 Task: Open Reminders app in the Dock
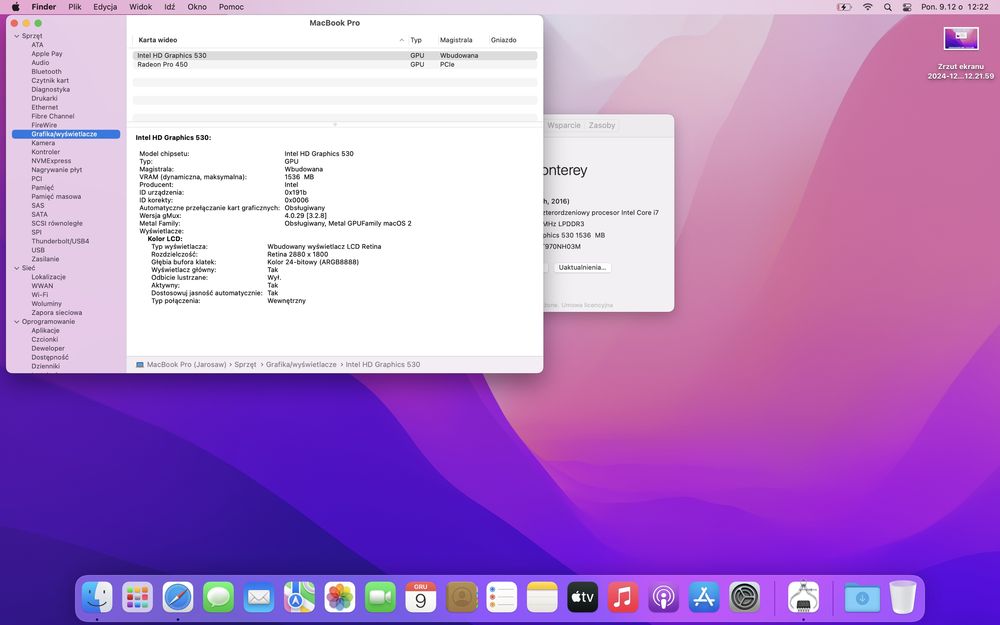pos(501,598)
